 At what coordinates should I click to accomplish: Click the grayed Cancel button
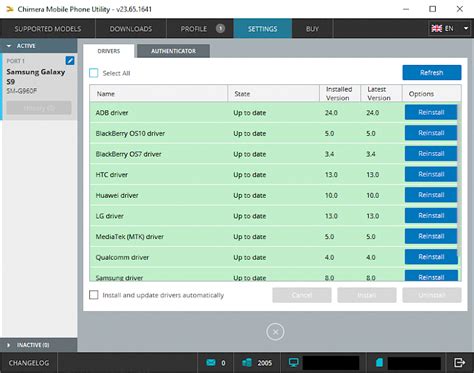(302, 295)
